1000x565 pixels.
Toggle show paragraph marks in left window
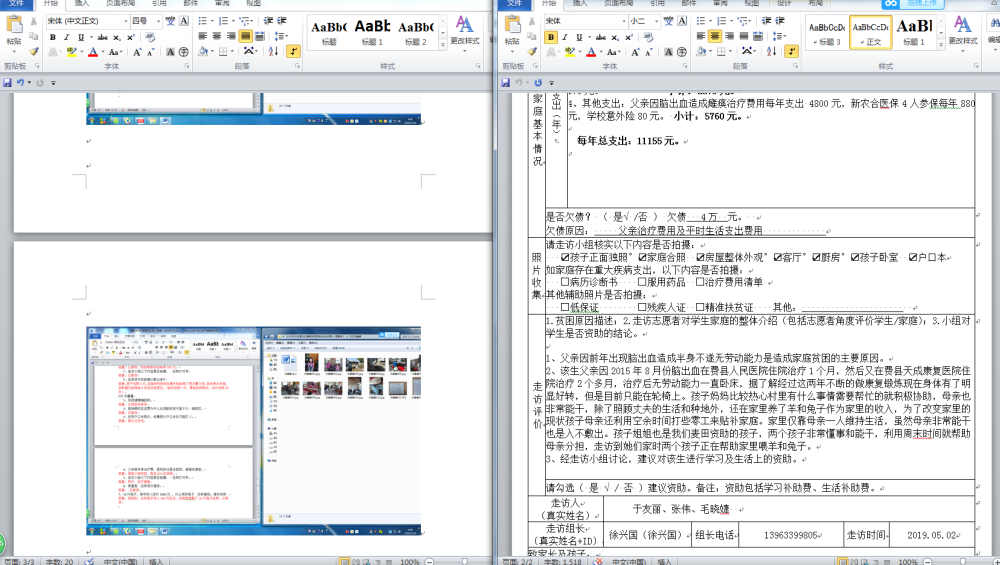pos(293,52)
